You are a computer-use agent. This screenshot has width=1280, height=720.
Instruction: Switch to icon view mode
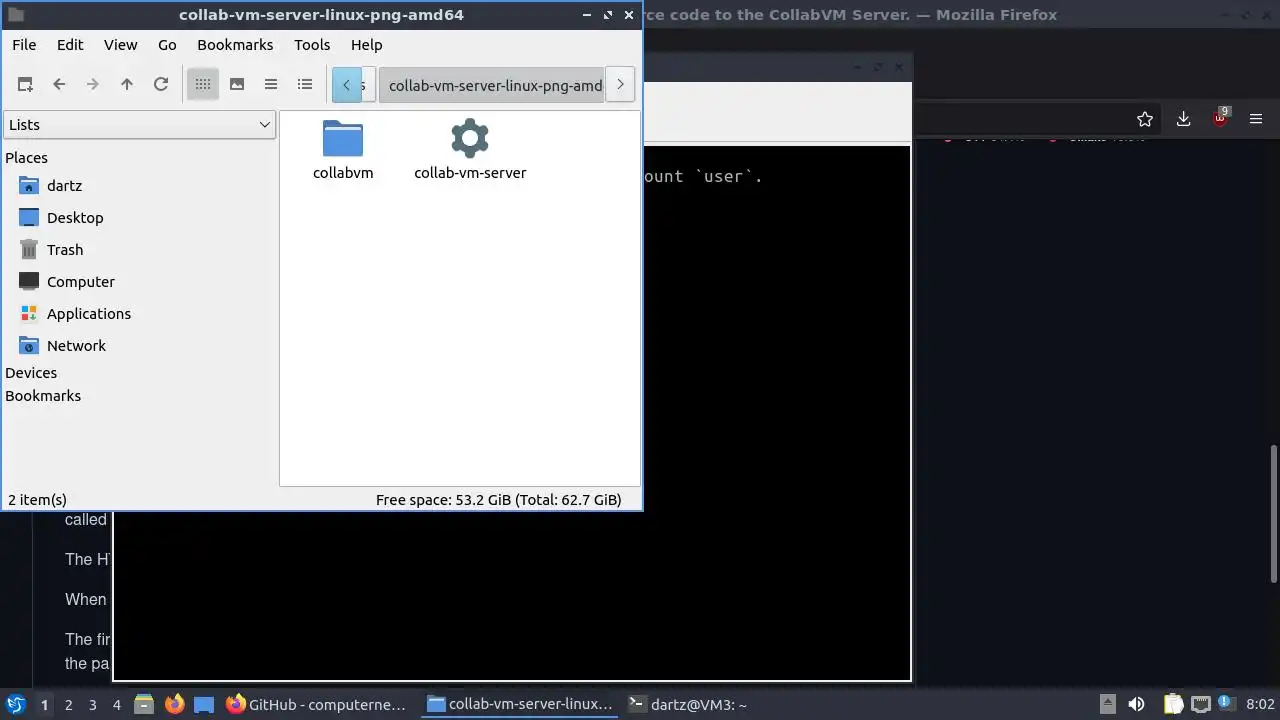(203, 85)
